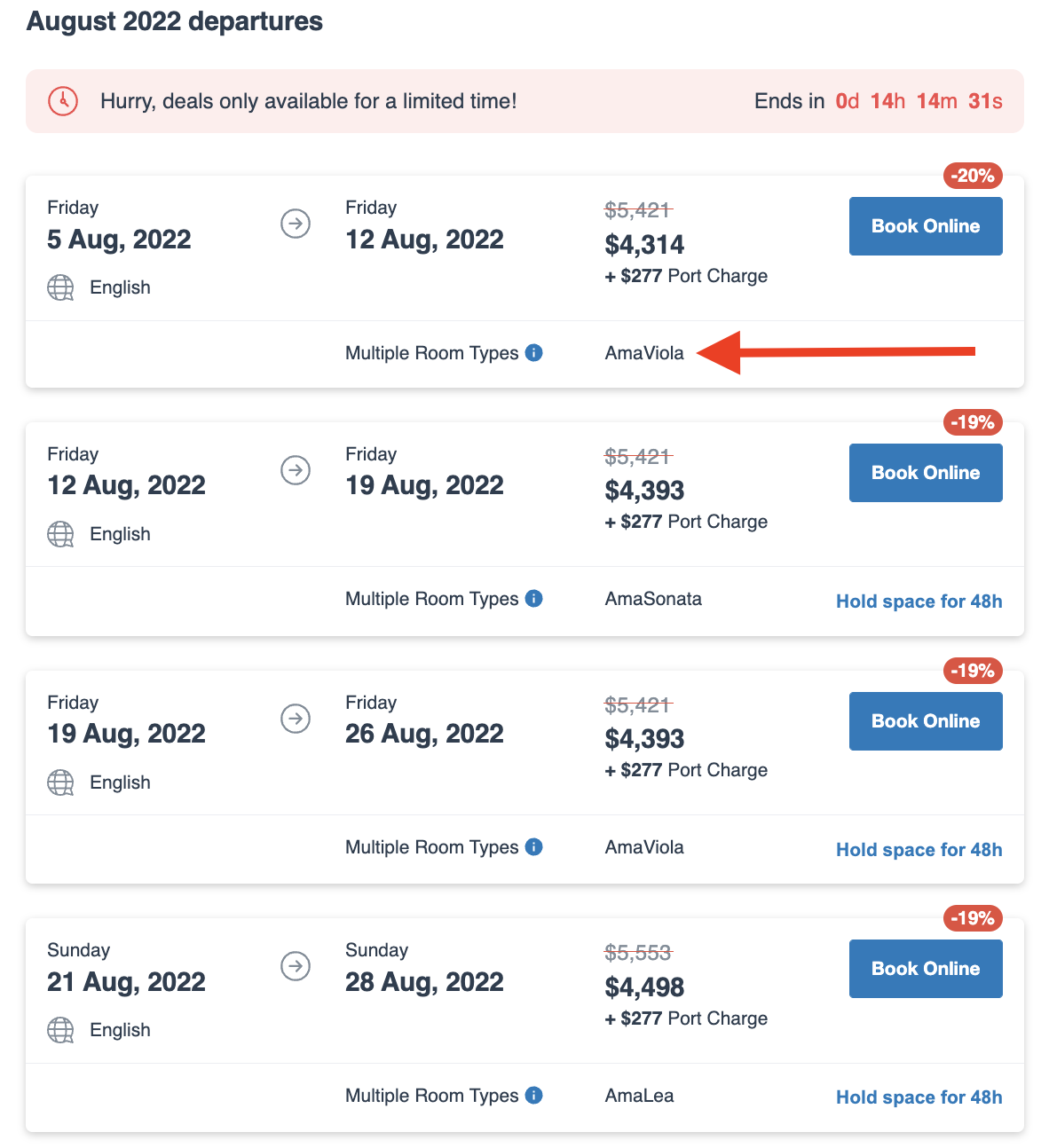Click arrow icon for 12 Aug departure

296,470
